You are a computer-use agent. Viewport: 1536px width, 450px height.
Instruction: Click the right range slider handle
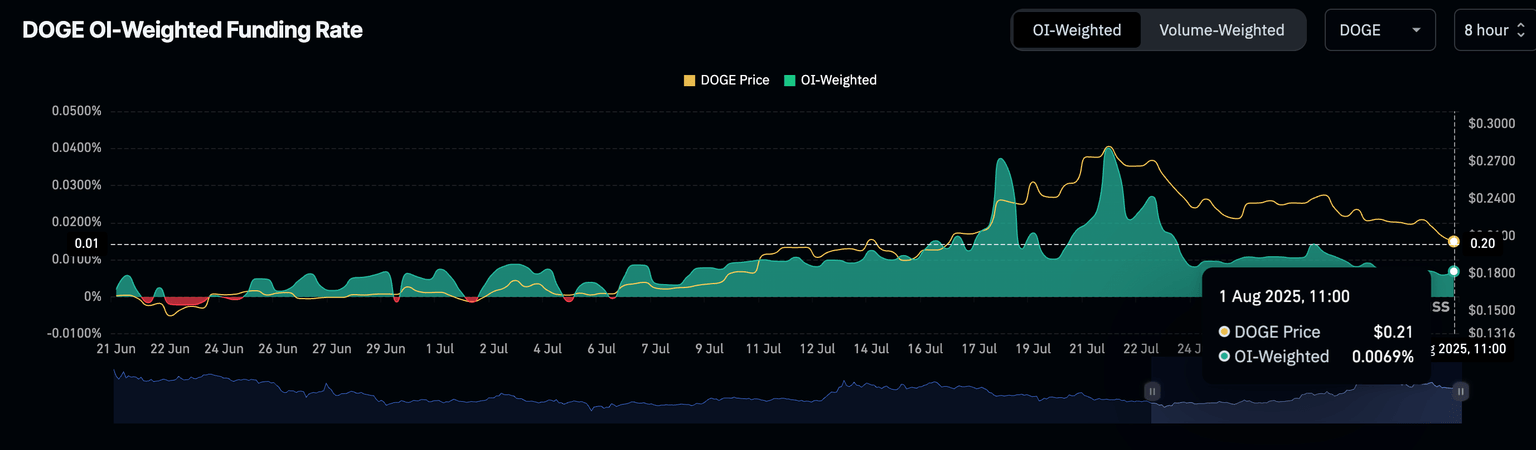click(1460, 391)
